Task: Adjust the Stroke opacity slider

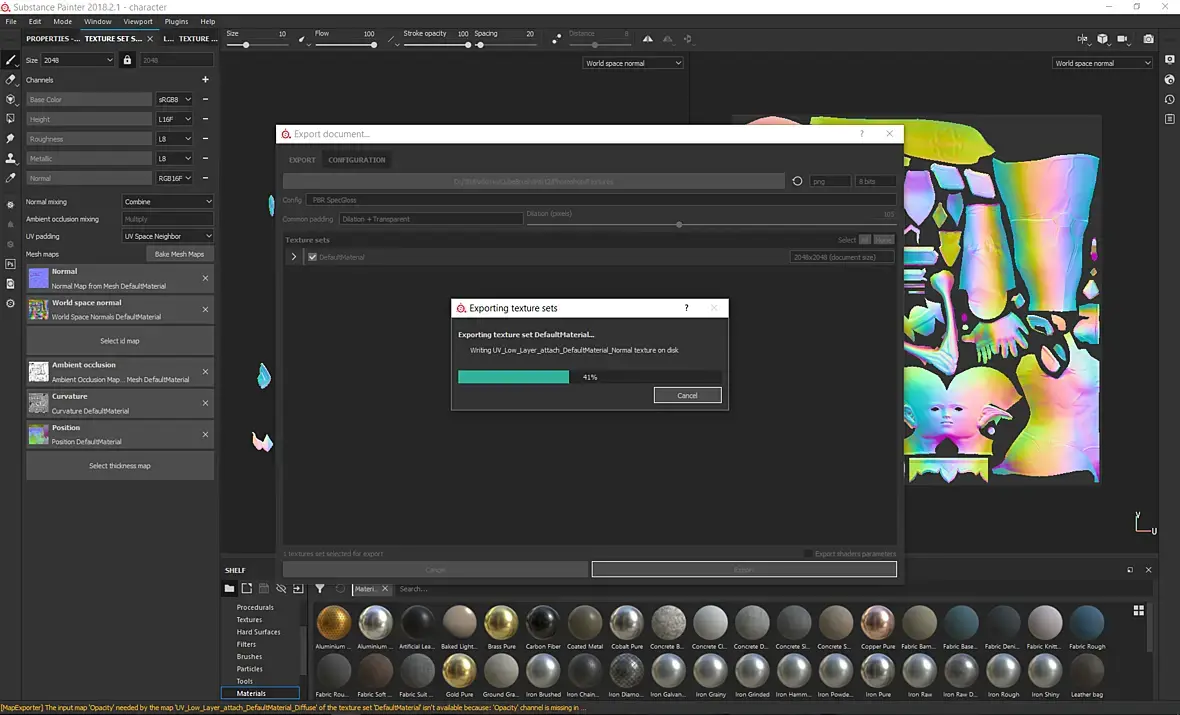Action: coord(436,45)
